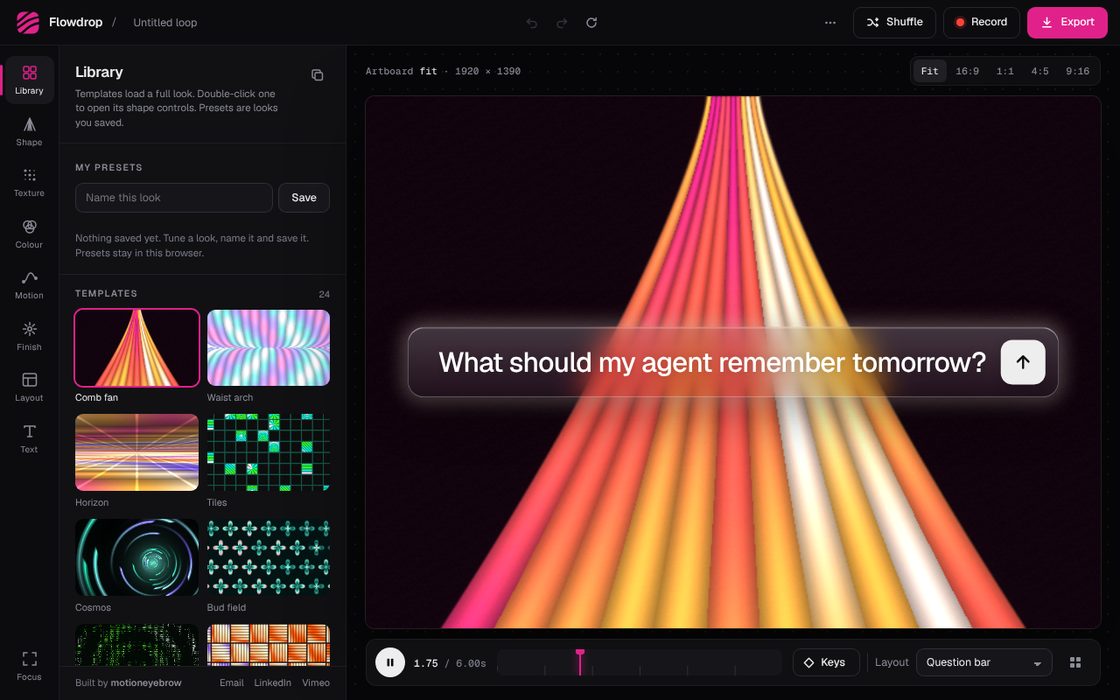
Task: Select the 16:9 aspect ratio
Action: [967, 71]
